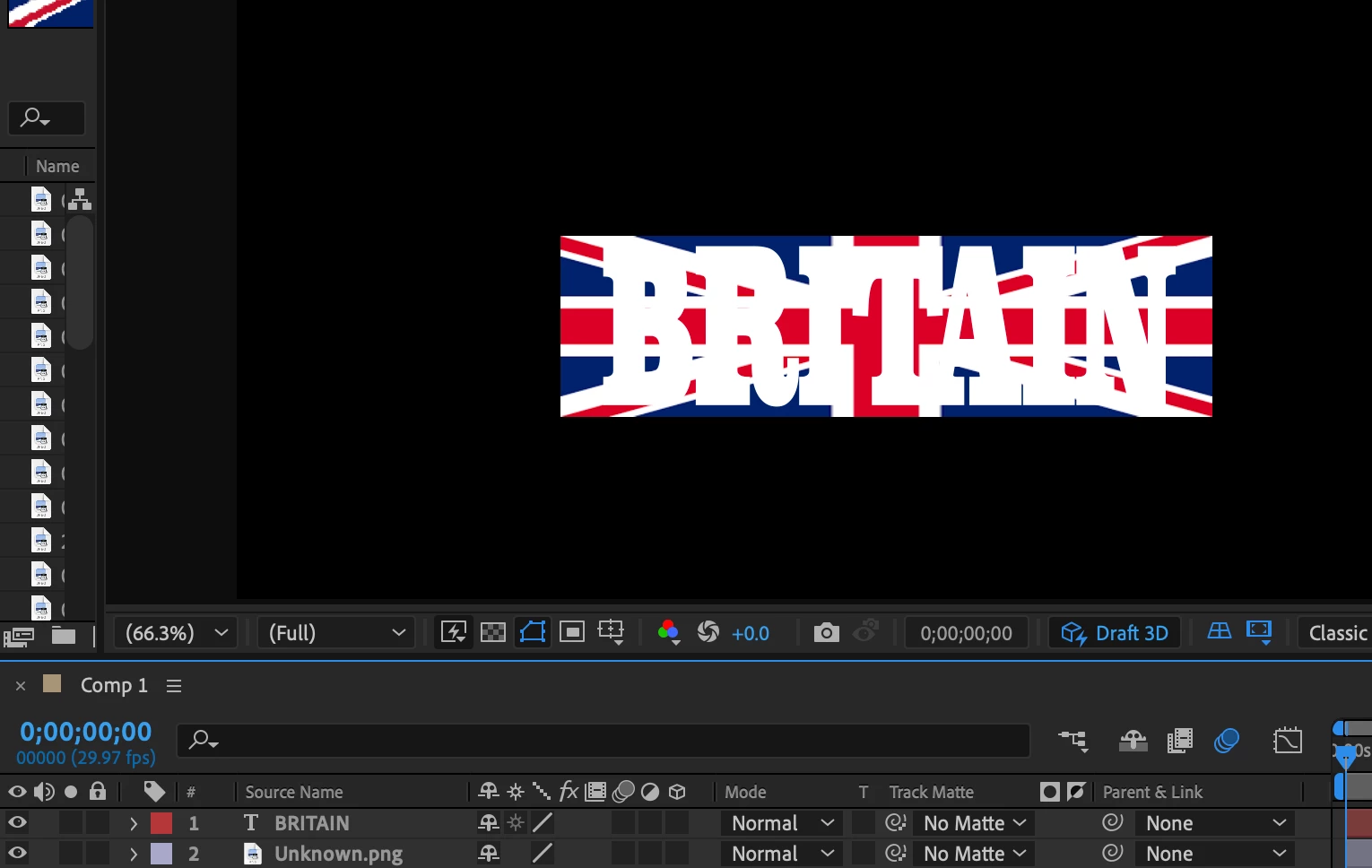Click the lavender label of Unknown.png layer
Viewport: 1372px width, 868px height.
[161, 854]
